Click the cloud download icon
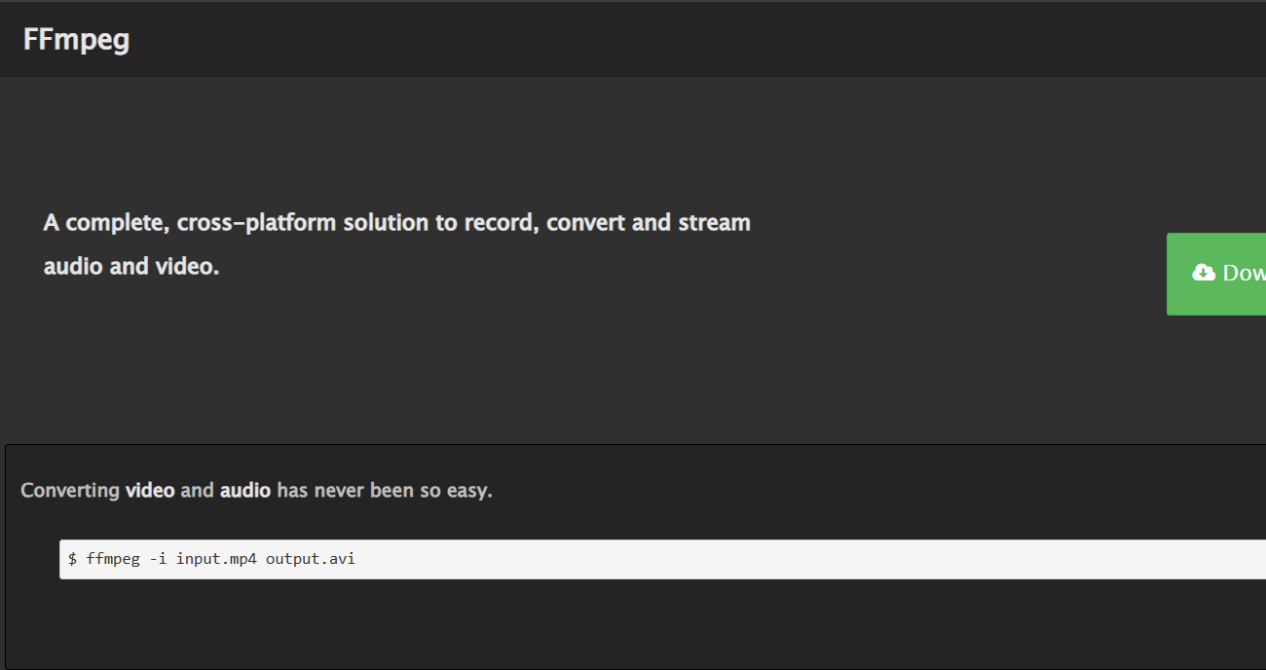This screenshot has height=670, width=1266. pyautogui.click(x=1204, y=273)
